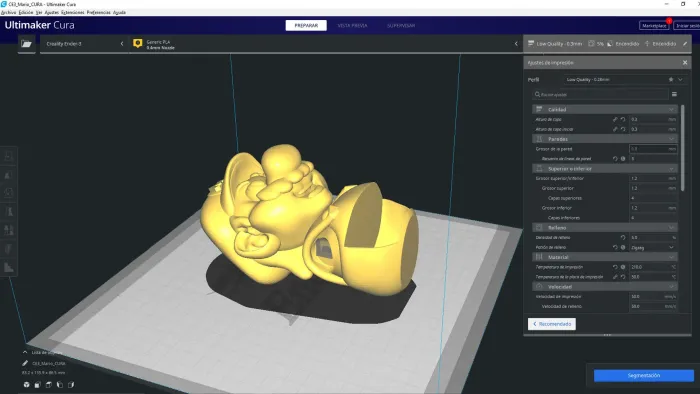Select the Scale tool in left toolbar
This screenshot has width=700, height=394.
(8, 174)
